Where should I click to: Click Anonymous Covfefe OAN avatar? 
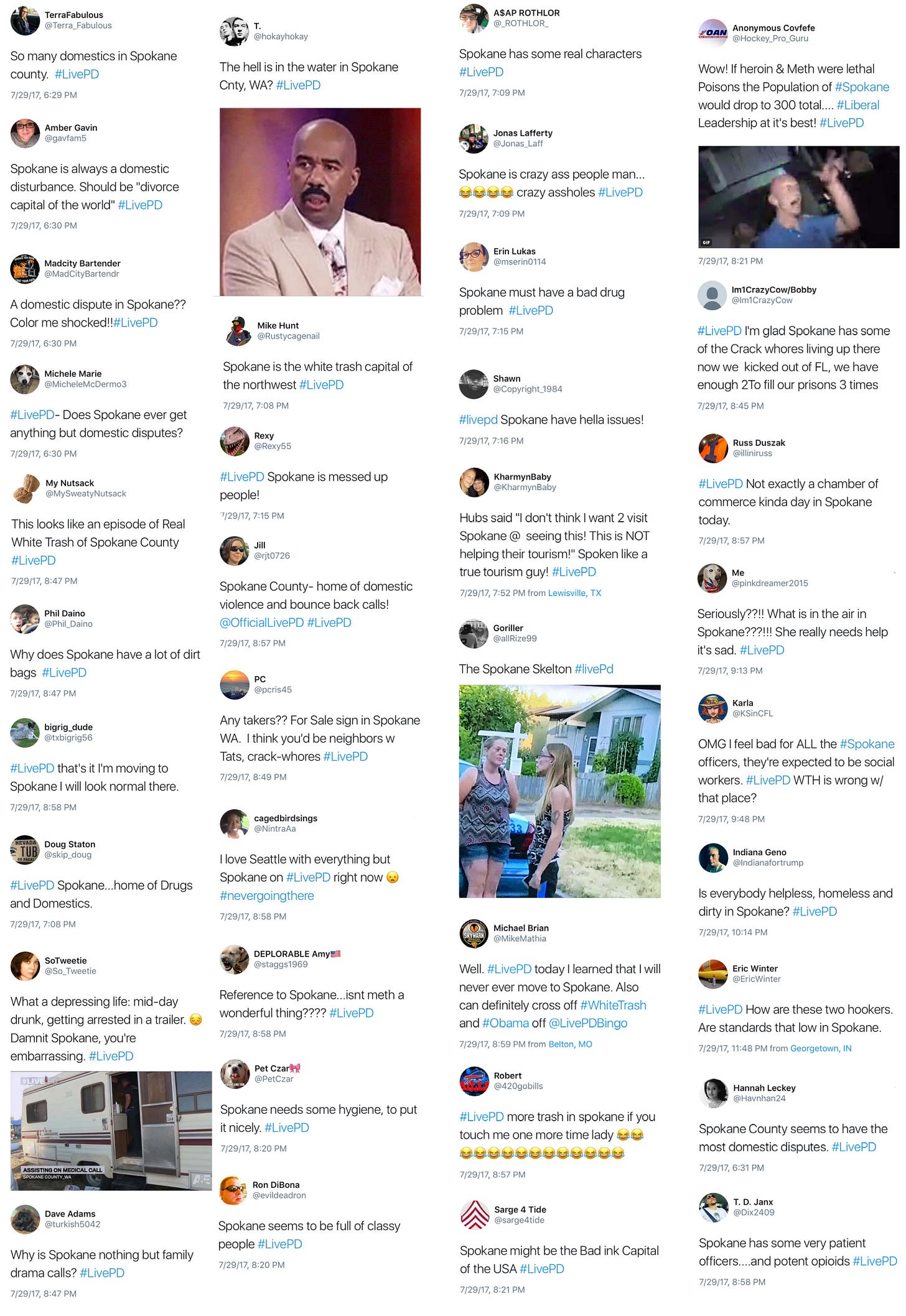(x=712, y=33)
